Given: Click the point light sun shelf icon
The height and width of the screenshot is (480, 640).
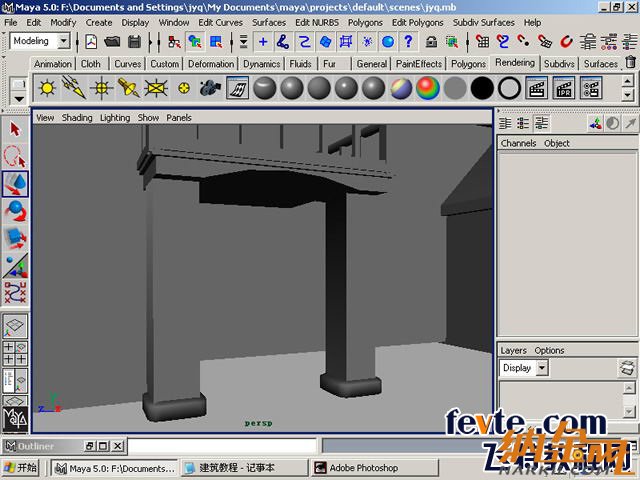Looking at the screenshot, I should click(x=47, y=88).
